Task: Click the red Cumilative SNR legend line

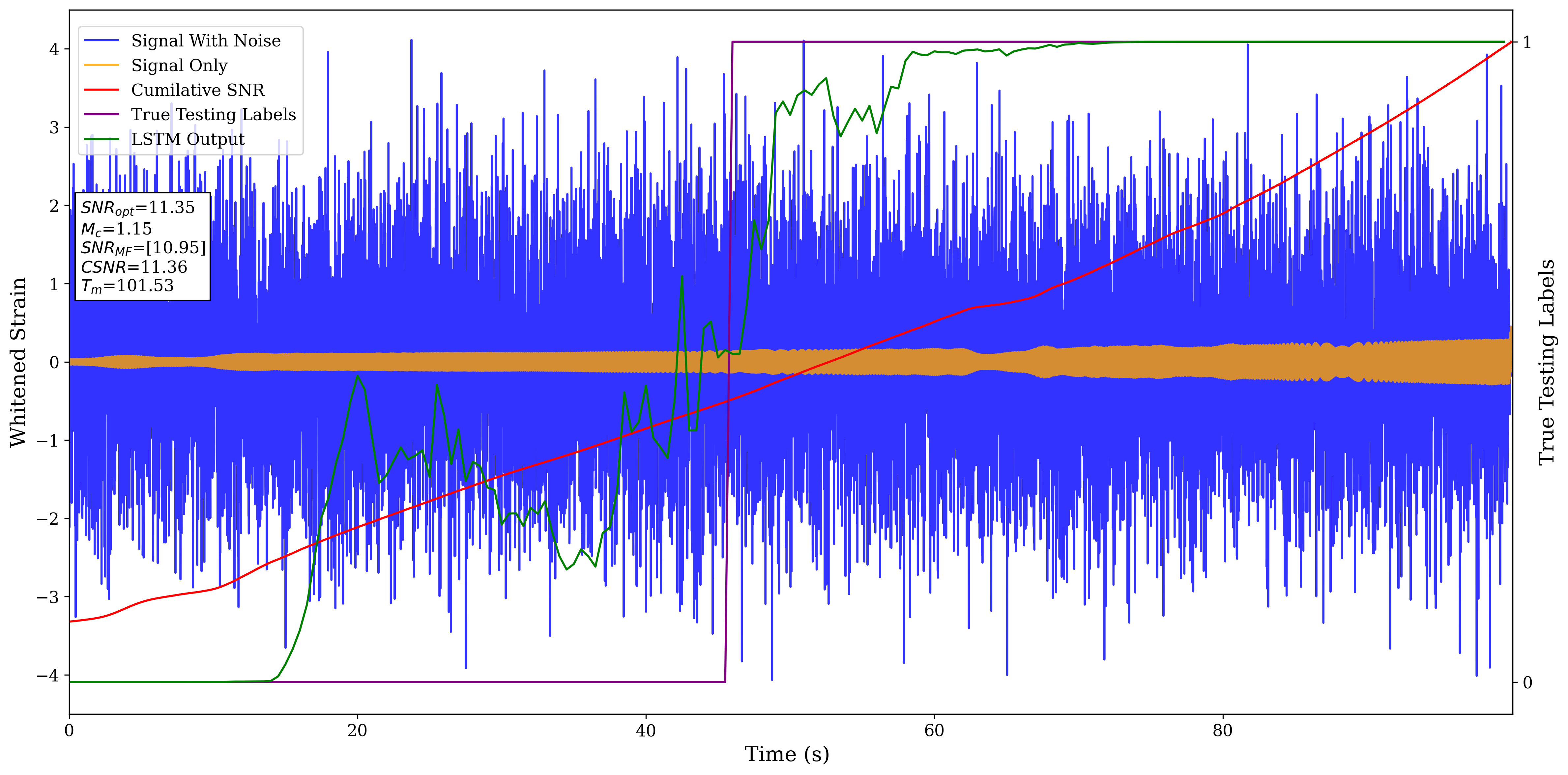Action: (101, 90)
